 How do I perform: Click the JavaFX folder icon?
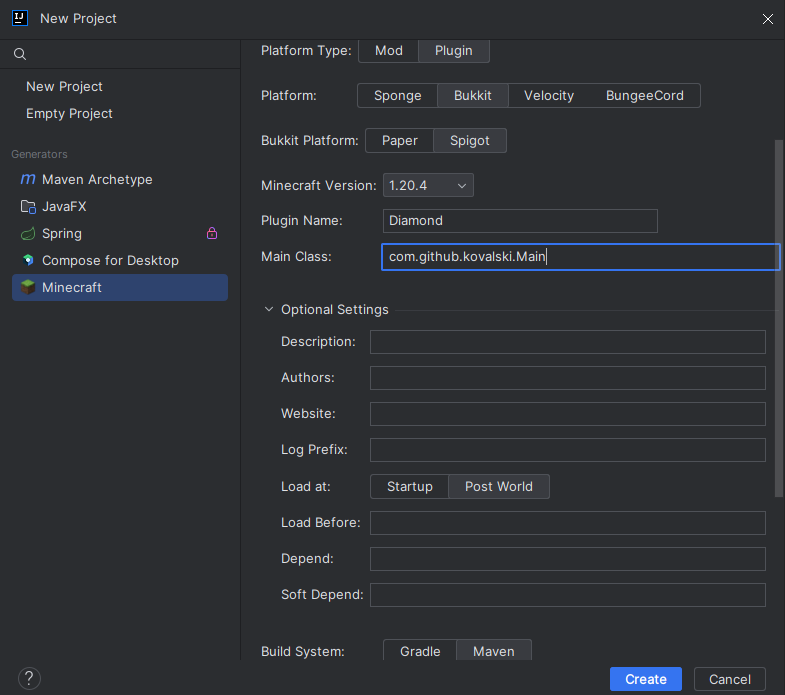[x=28, y=206]
